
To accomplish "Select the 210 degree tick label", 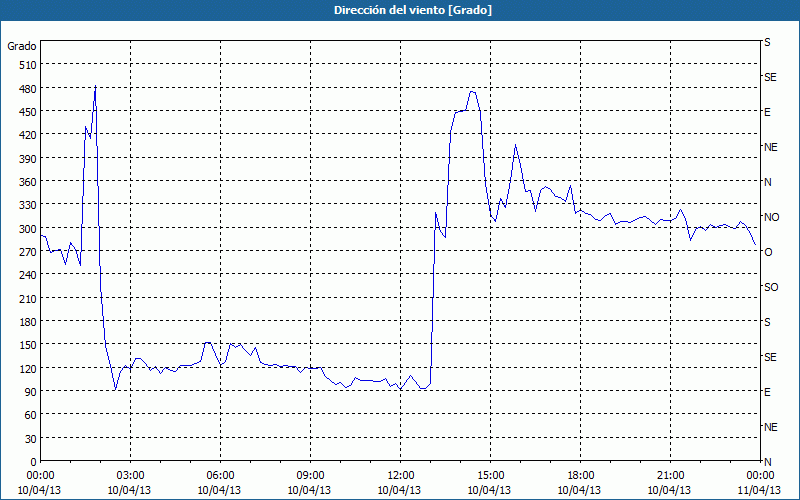I will (x=29, y=298).
